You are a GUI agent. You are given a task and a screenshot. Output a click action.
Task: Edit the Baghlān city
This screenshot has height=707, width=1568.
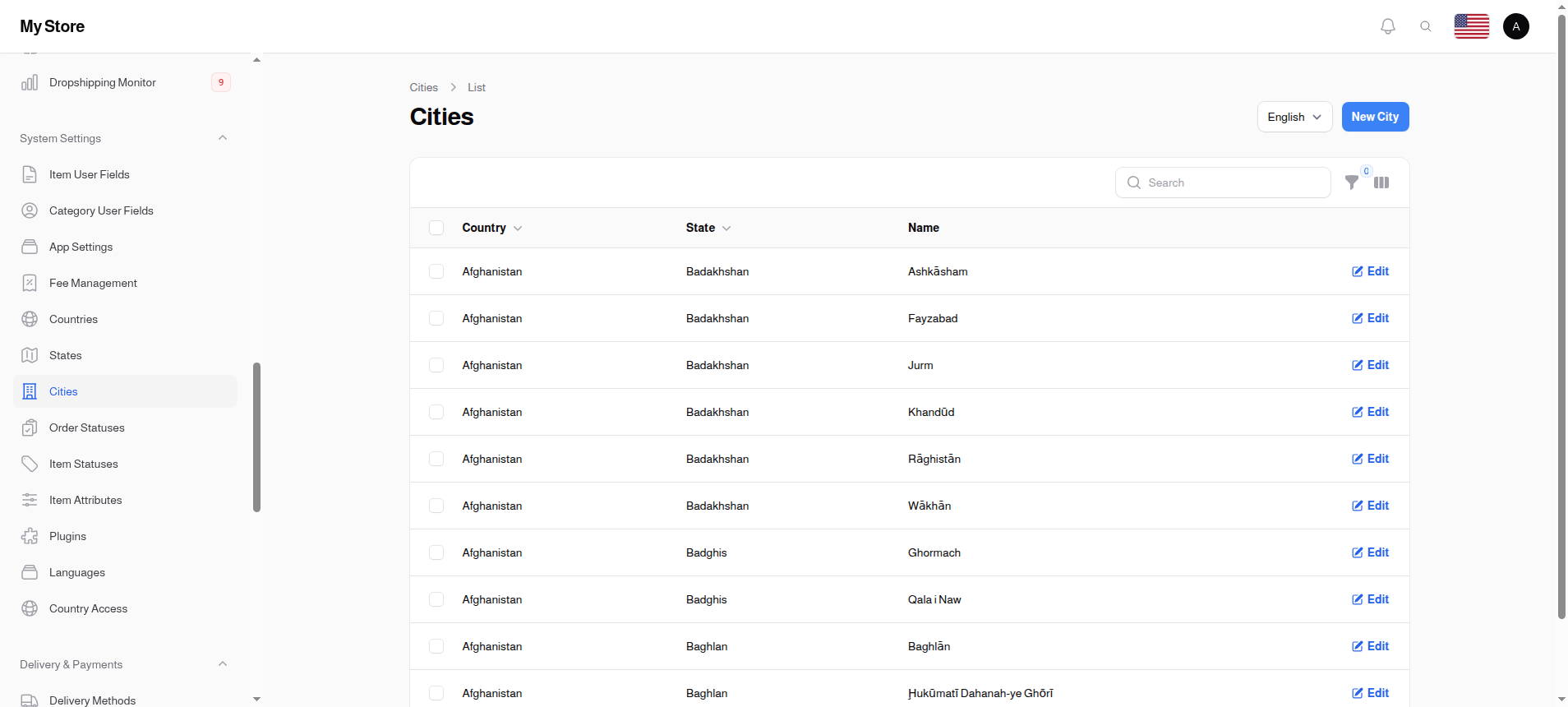tap(1370, 646)
